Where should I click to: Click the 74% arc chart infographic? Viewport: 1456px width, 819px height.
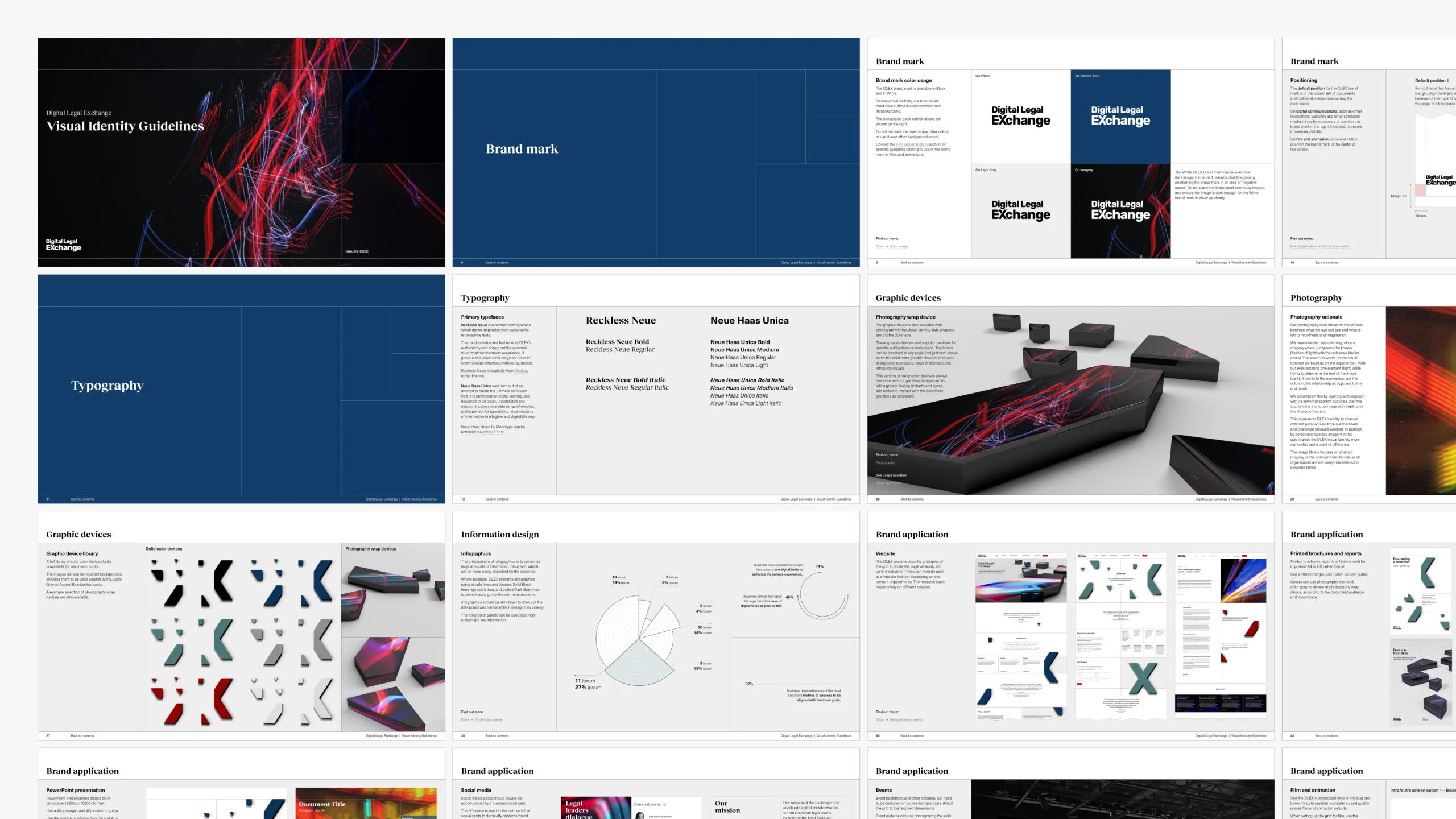(822, 595)
